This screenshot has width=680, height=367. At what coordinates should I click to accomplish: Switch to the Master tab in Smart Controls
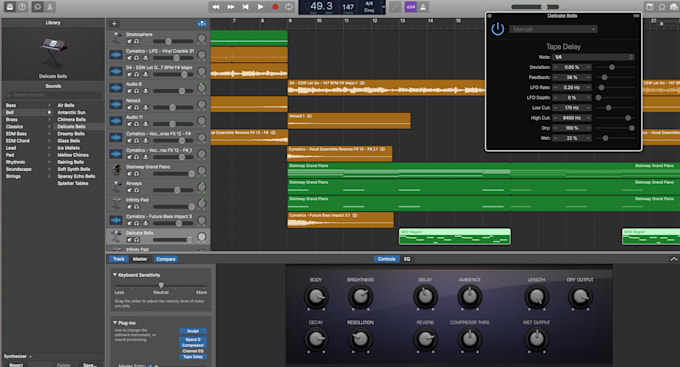point(140,259)
